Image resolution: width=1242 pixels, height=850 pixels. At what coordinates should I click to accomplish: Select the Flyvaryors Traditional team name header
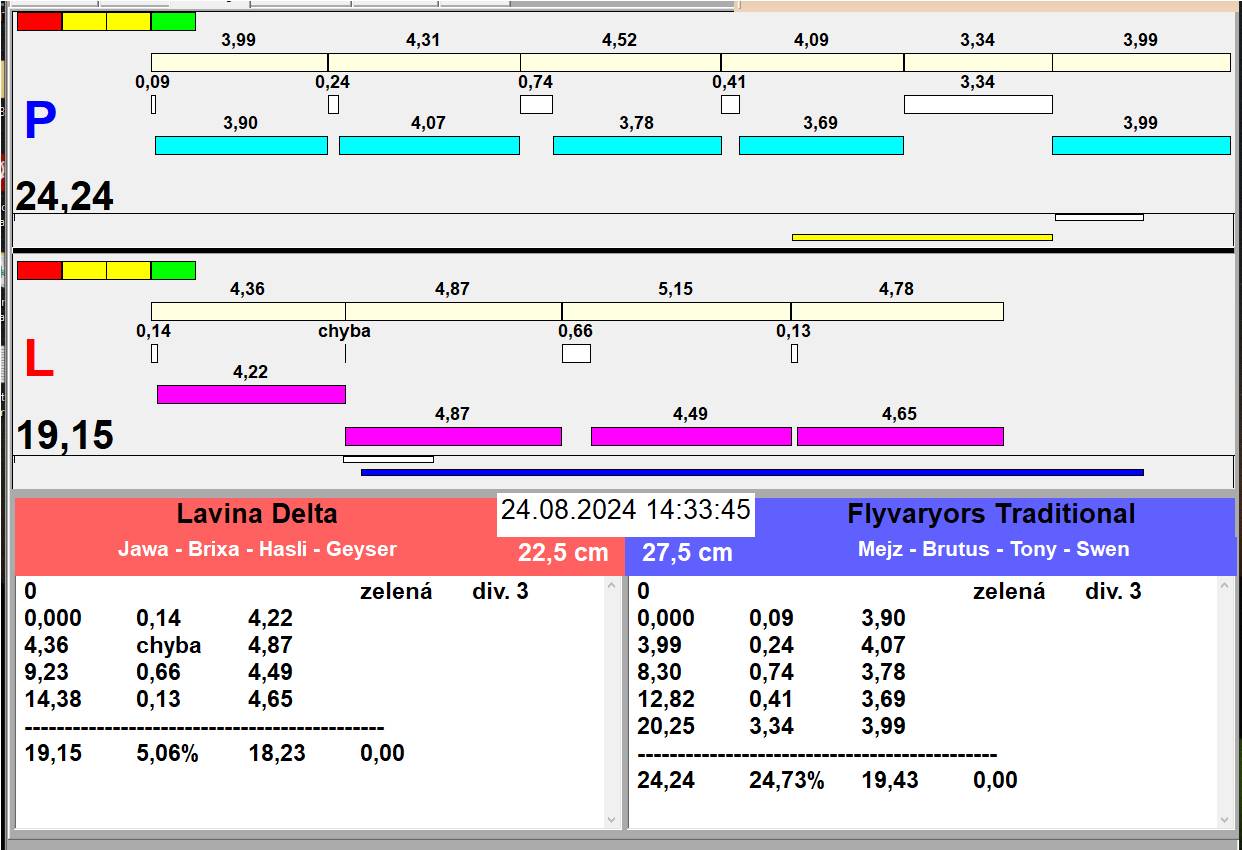[x=991, y=515]
